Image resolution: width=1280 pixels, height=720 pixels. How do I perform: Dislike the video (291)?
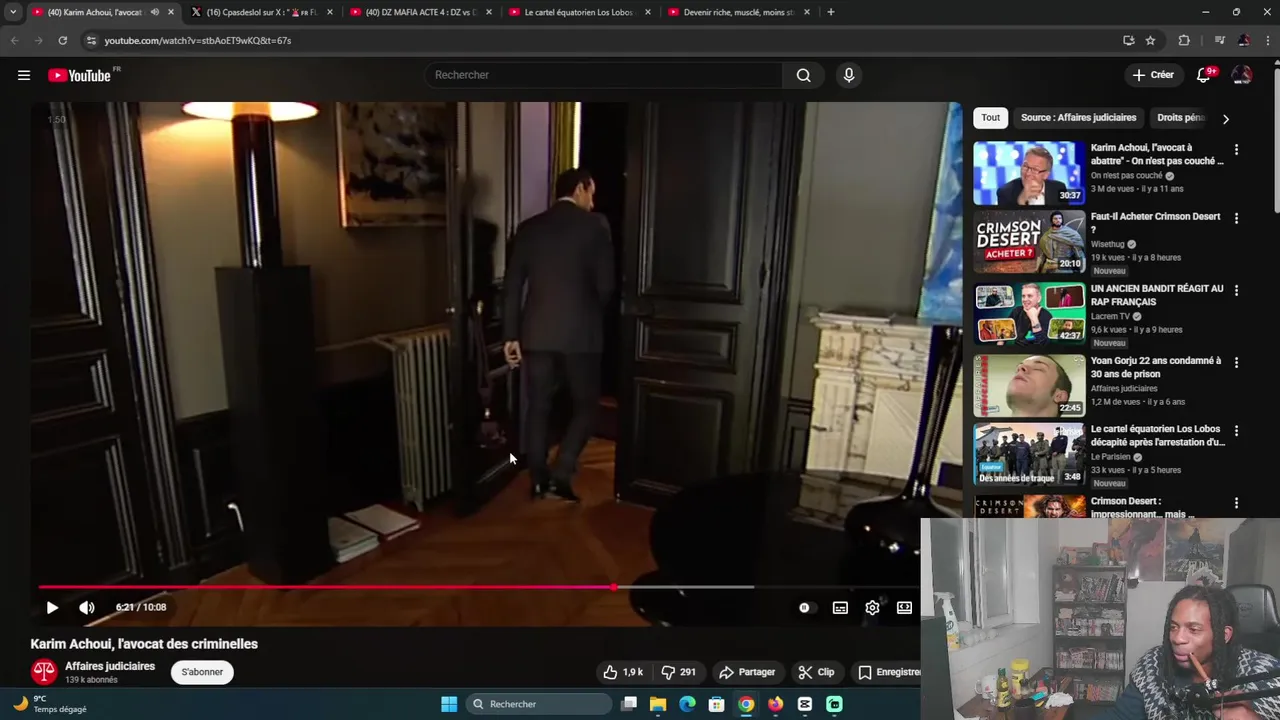[678, 672]
